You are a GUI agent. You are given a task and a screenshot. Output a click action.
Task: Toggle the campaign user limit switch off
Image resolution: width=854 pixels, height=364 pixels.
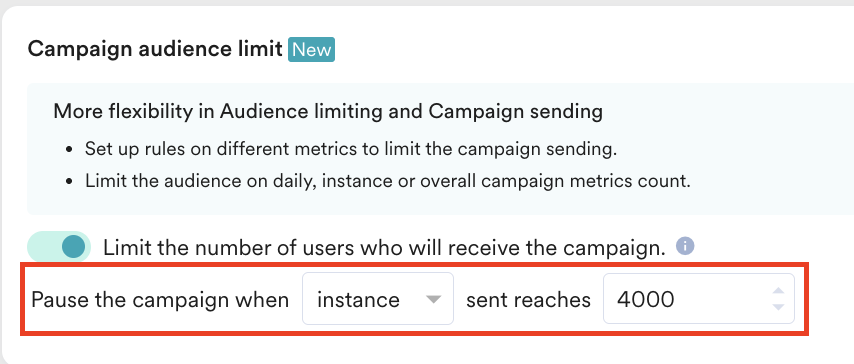(x=59, y=247)
